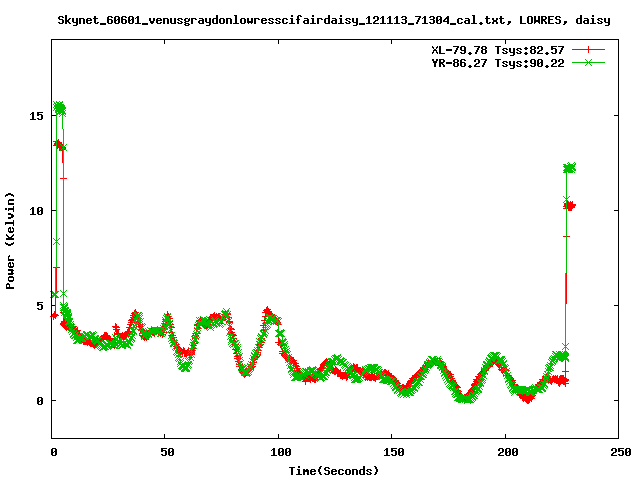
Task: Click the x-axis tick label 50
Action: pos(167,452)
